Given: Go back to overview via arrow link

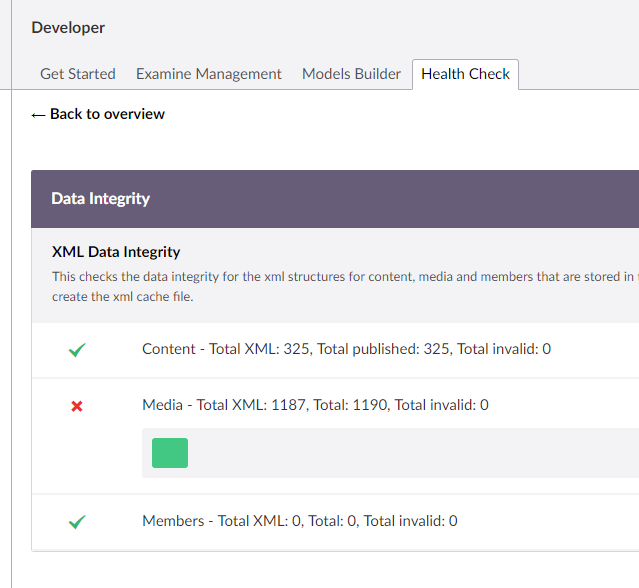Looking at the screenshot, I should click(x=98, y=114).
